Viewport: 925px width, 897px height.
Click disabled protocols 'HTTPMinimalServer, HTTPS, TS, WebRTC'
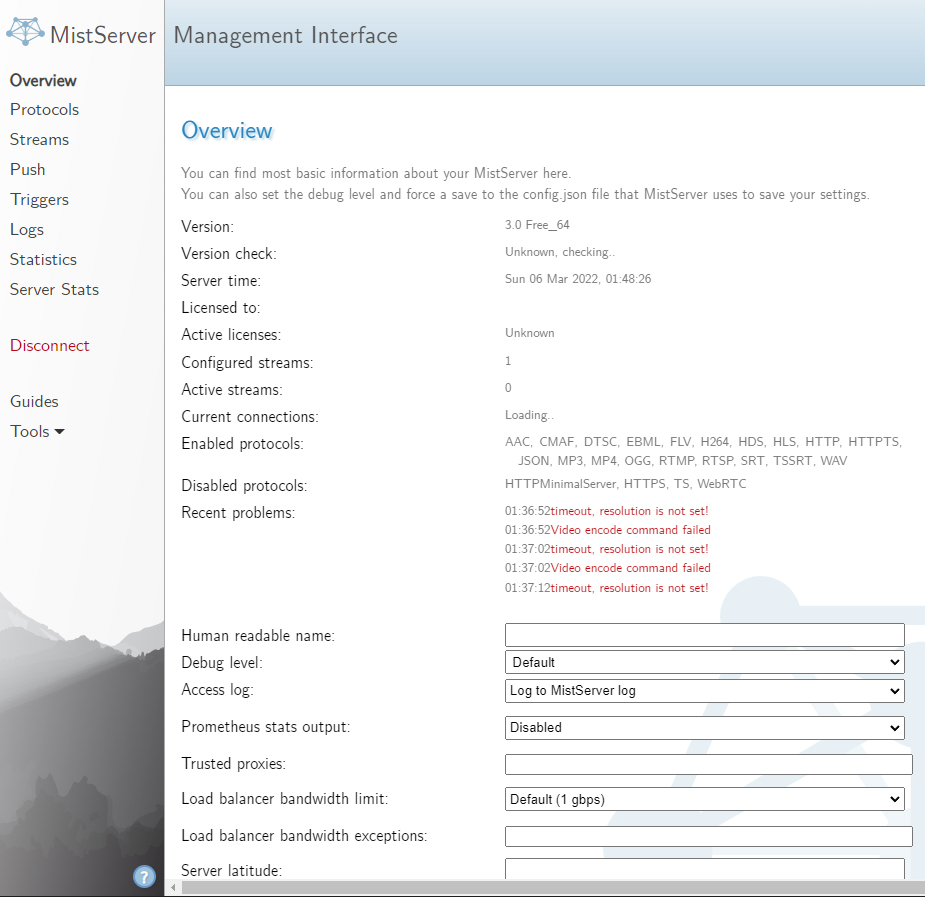626,484
